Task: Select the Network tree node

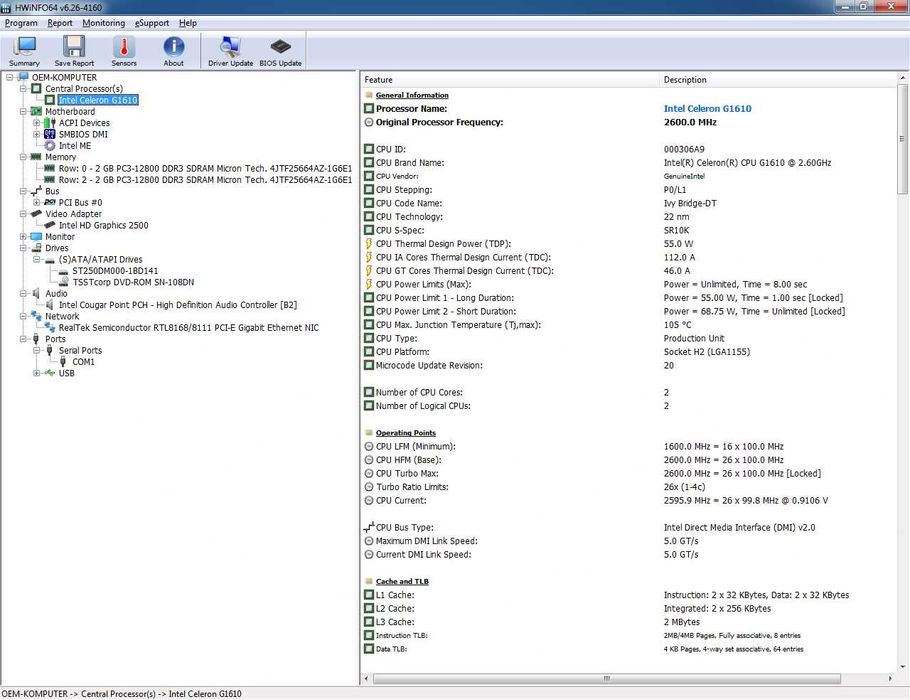Action: tap(62, 316)
